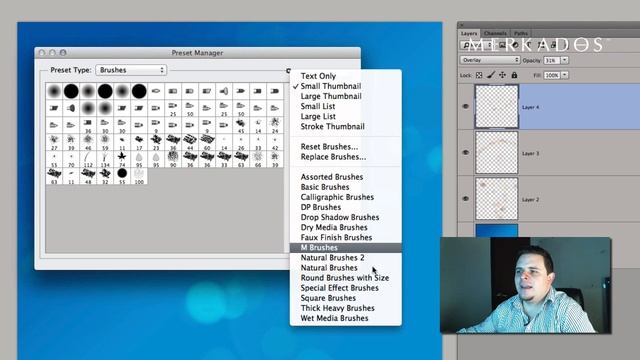Click the Preset Manager flyout menu button
The width and height of the screenshot is (640, 360).
point(288,71)
